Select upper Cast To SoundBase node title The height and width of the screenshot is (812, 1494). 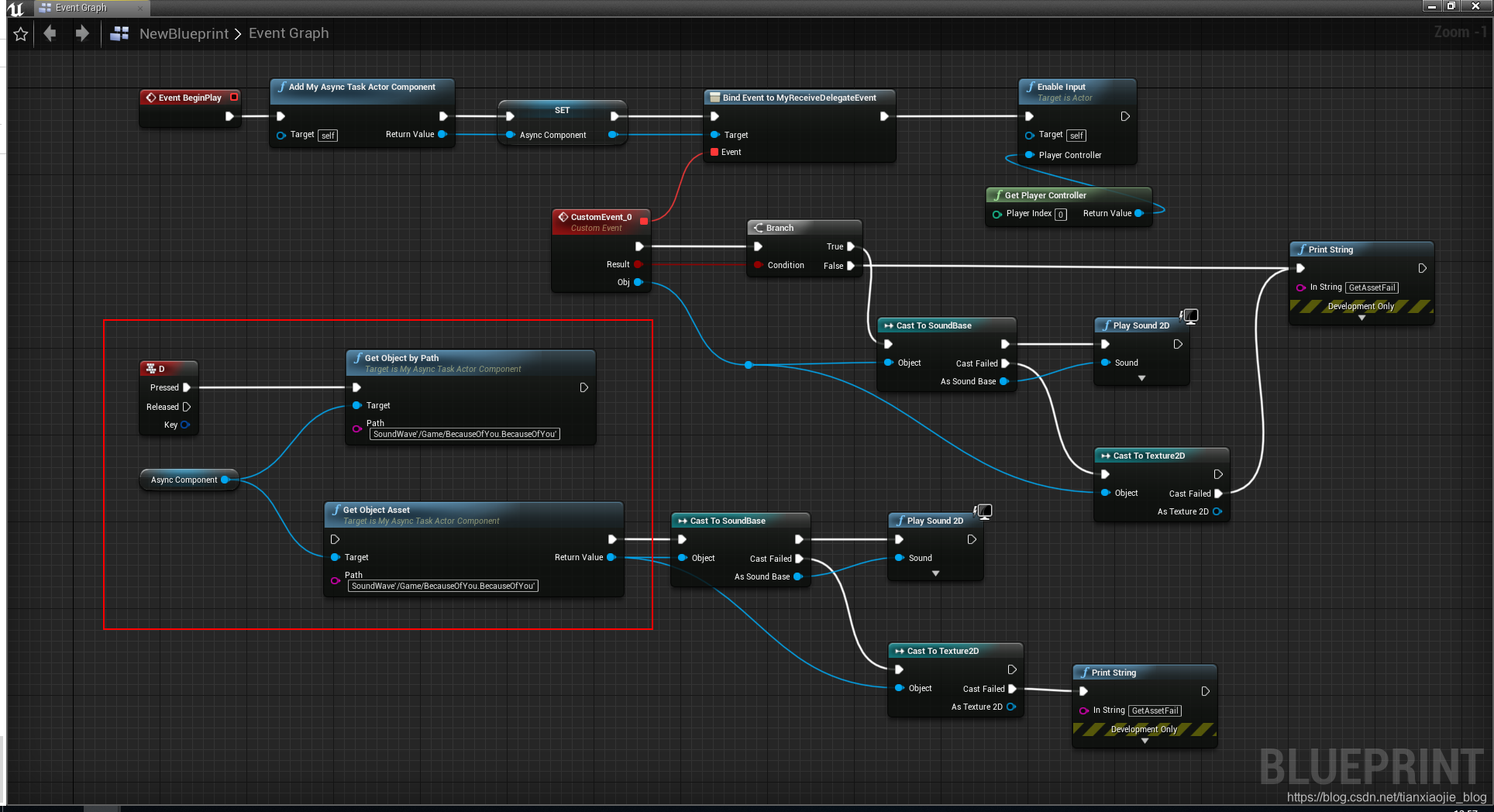pyautogui.click(x=934, y=325)
